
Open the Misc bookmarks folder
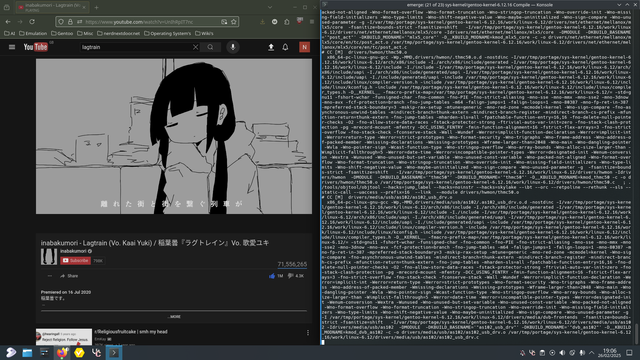[85, 33]
